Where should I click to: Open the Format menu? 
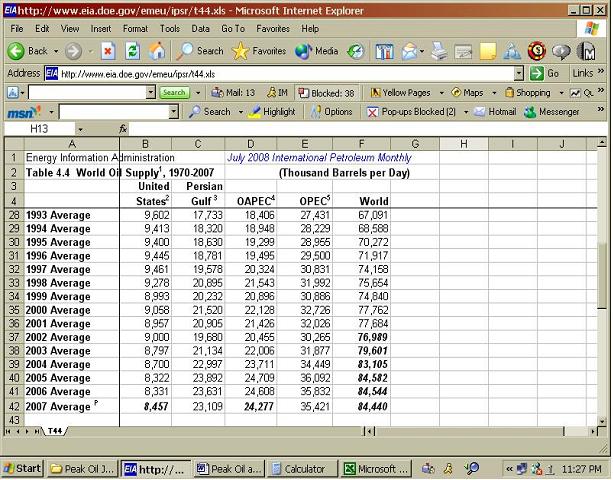pos(134,29)
